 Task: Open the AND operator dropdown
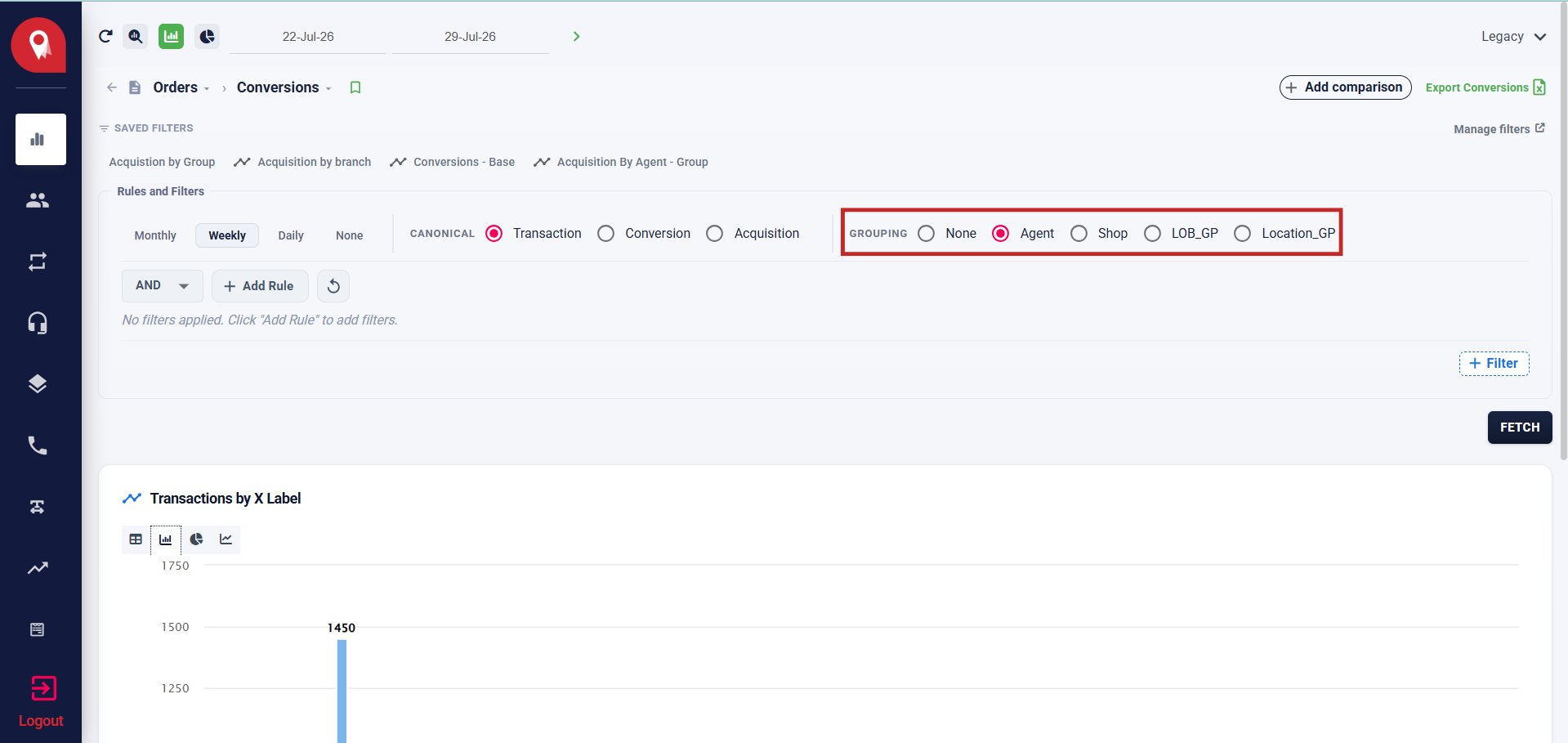(163, 286)
